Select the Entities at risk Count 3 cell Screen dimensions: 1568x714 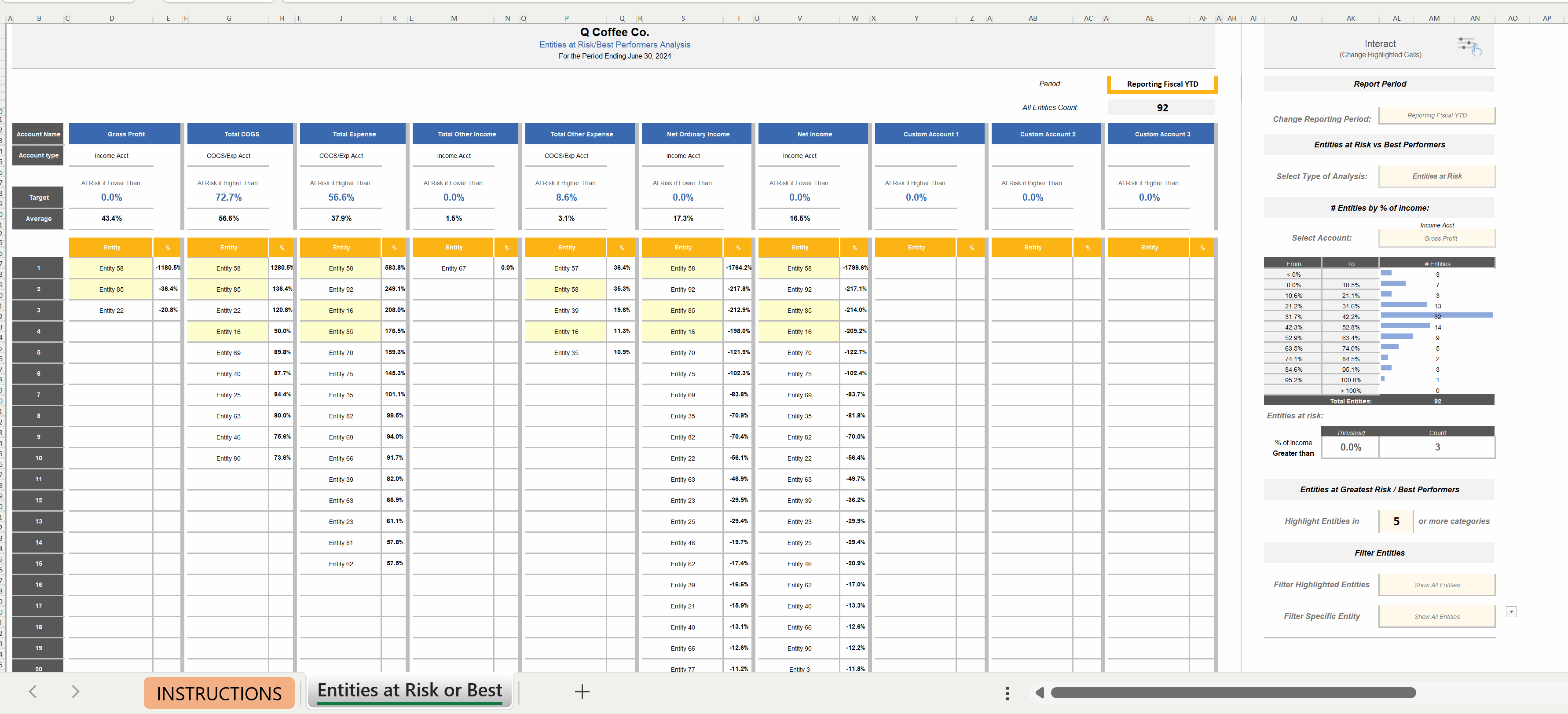pyautogui.click(x=1437, y=447)
